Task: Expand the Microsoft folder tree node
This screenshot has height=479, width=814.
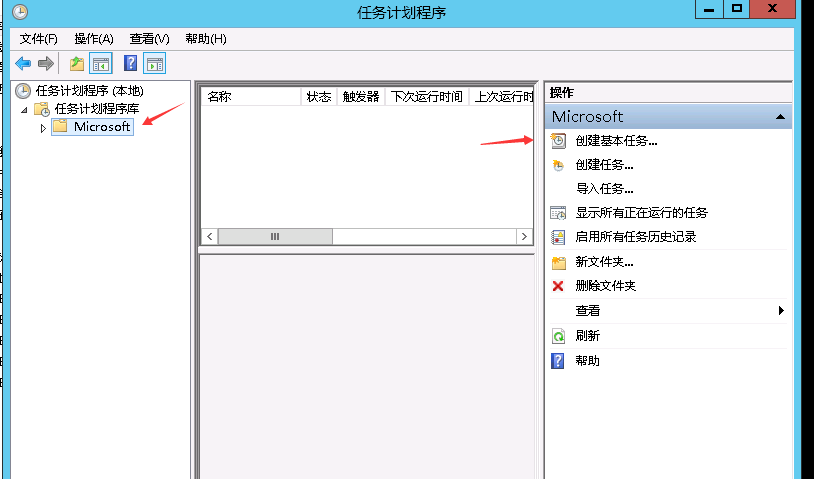Action: (43, 127)
